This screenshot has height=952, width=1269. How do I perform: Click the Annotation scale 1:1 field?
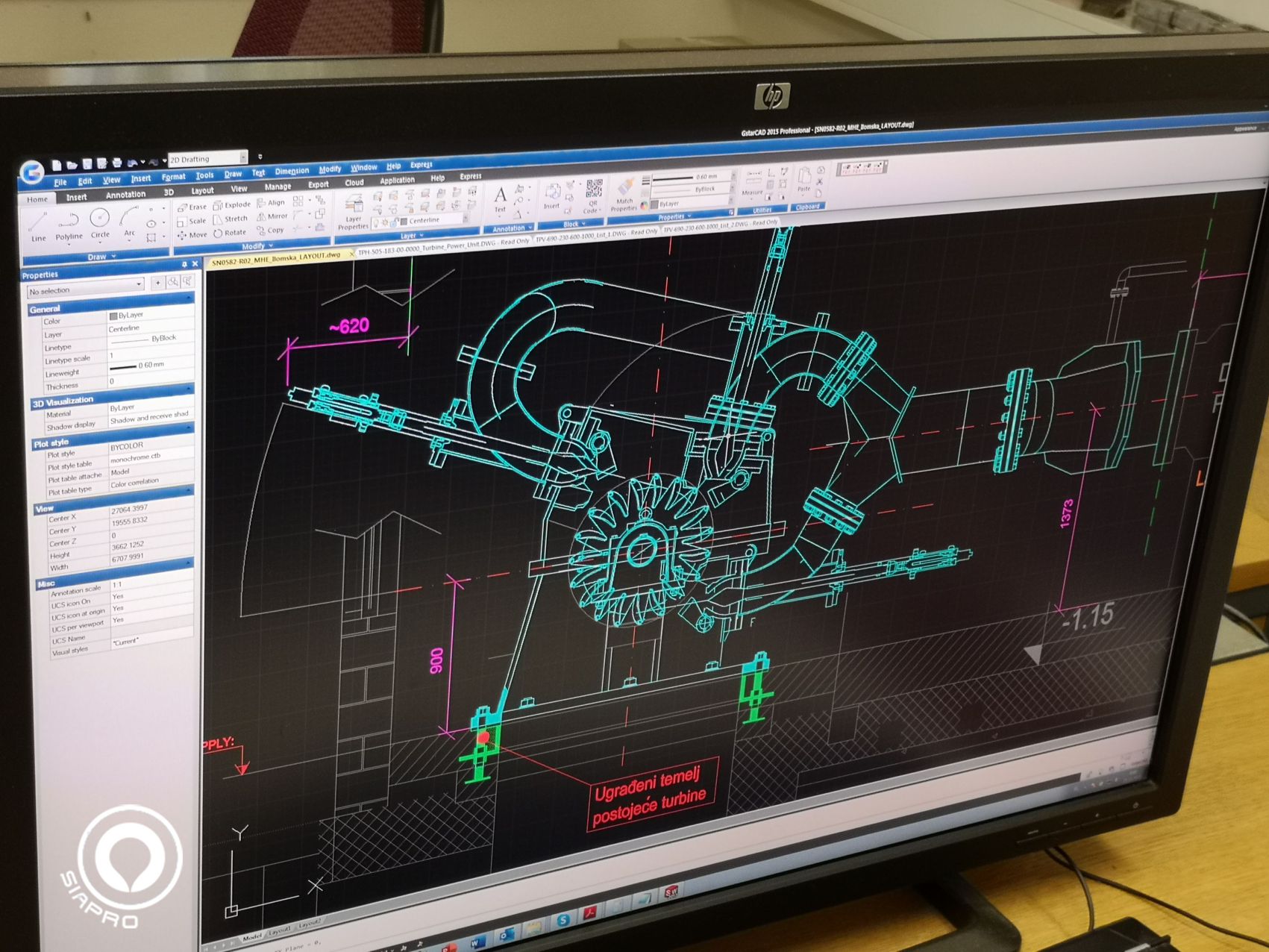(151, 583)
